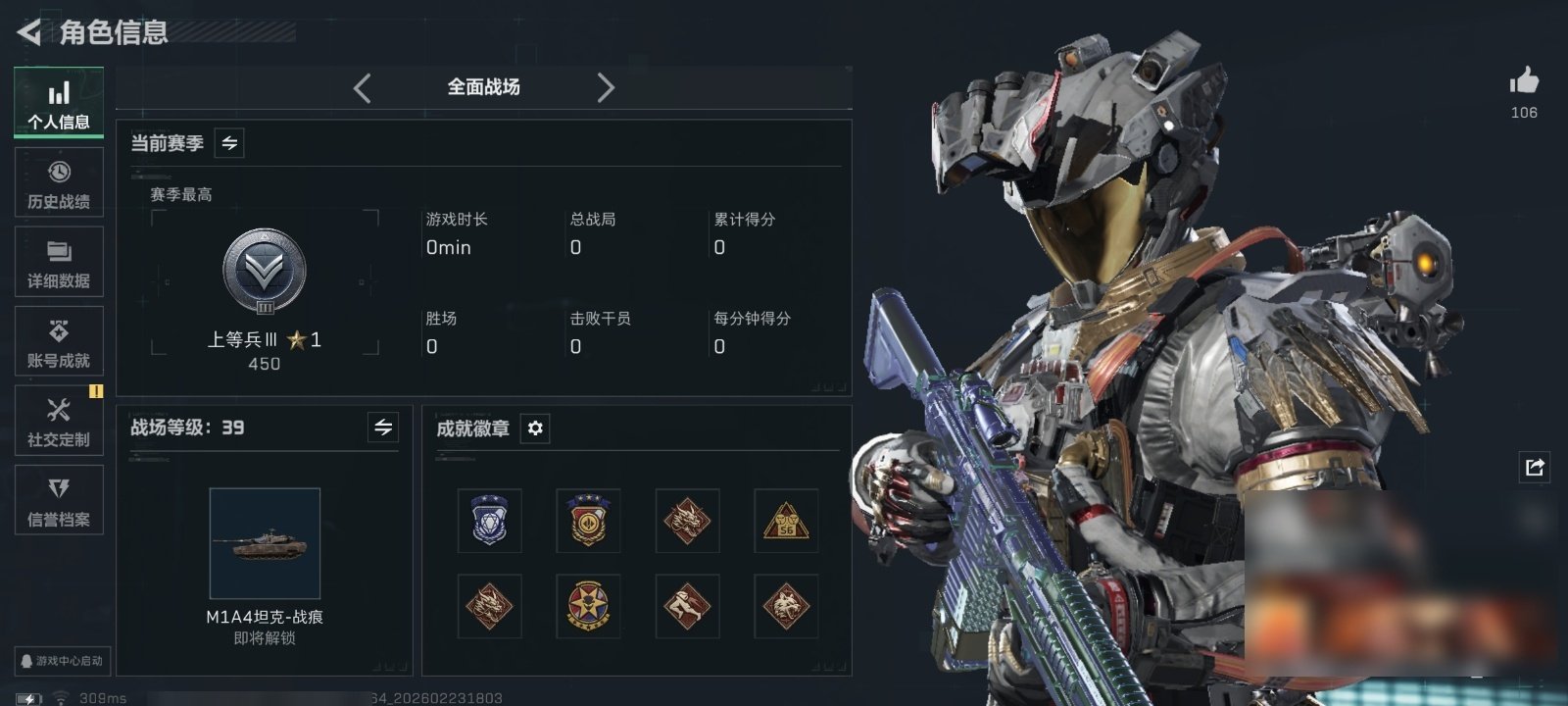Switch to next mode with right chevron

click(606, 88)
